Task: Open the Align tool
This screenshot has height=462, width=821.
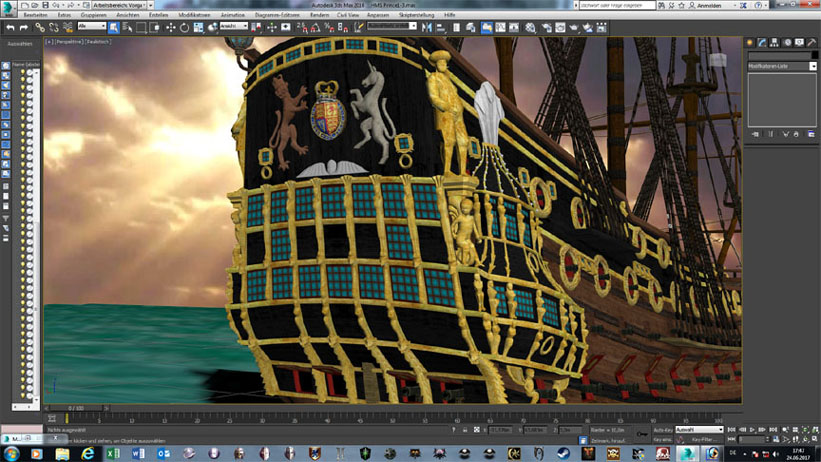Action: coord(440,27)
